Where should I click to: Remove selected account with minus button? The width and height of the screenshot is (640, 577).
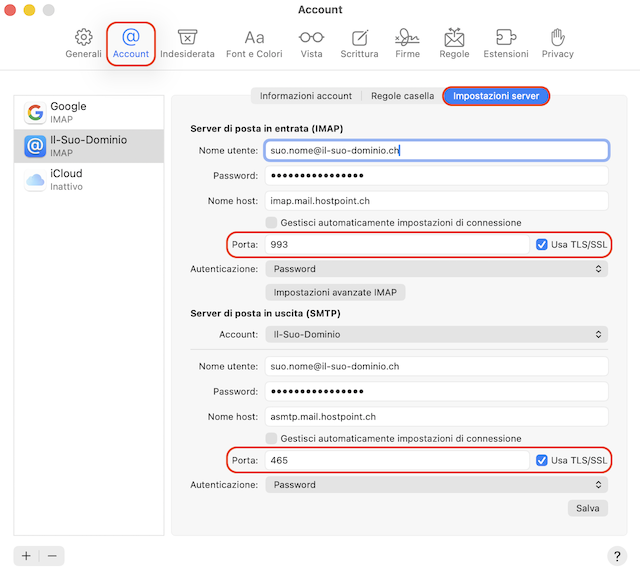click(52, 556)
